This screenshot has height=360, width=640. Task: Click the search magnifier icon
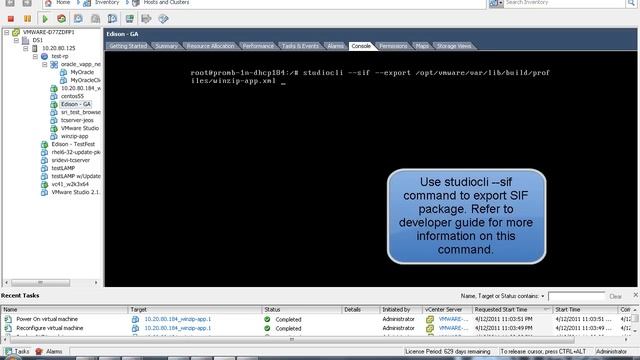coord(631,3)
